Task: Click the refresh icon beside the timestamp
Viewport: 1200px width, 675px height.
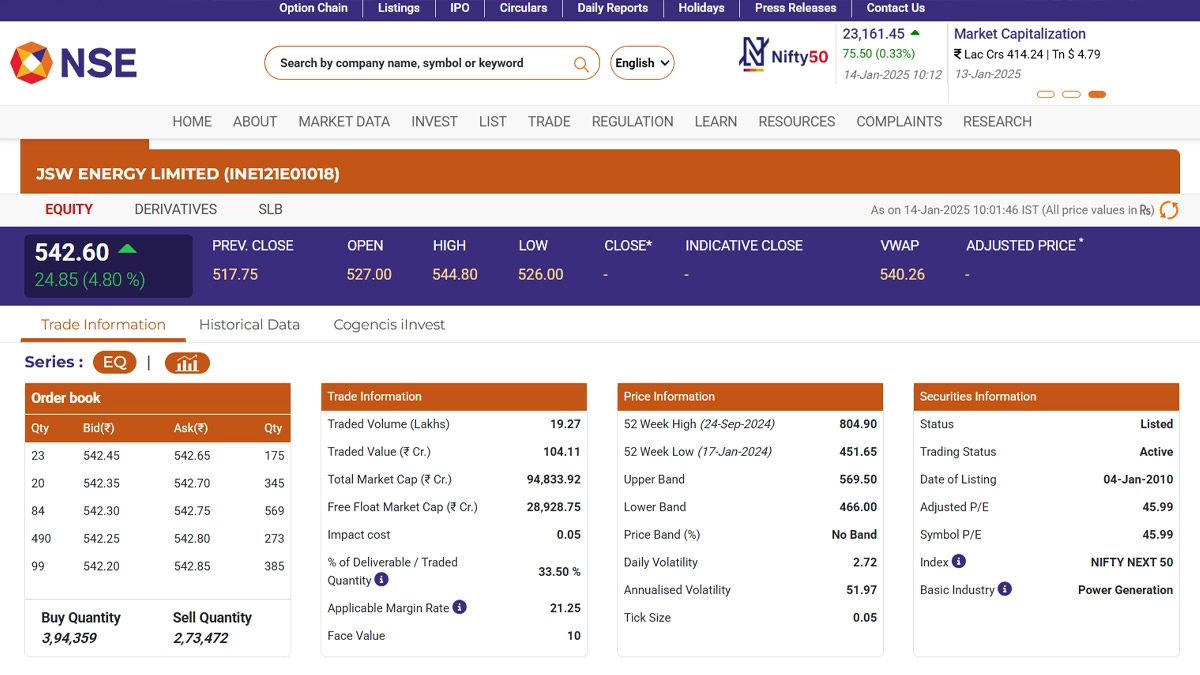Action: [1168, 210]
